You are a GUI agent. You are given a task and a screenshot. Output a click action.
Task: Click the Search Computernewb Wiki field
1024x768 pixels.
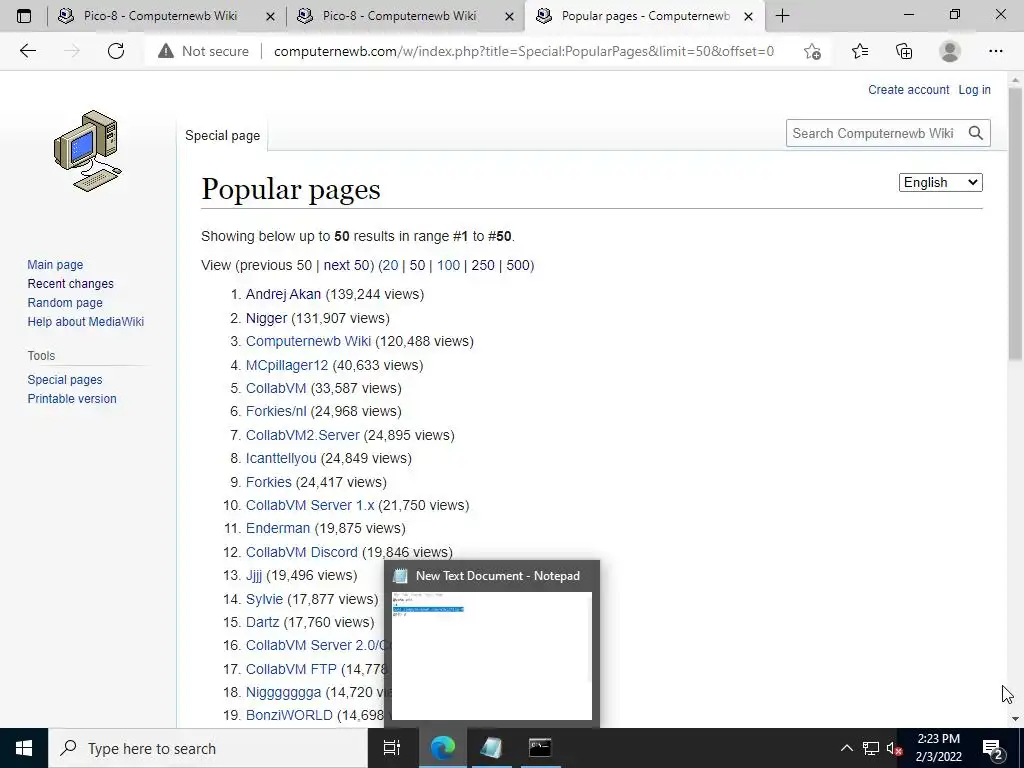point(874,133)
